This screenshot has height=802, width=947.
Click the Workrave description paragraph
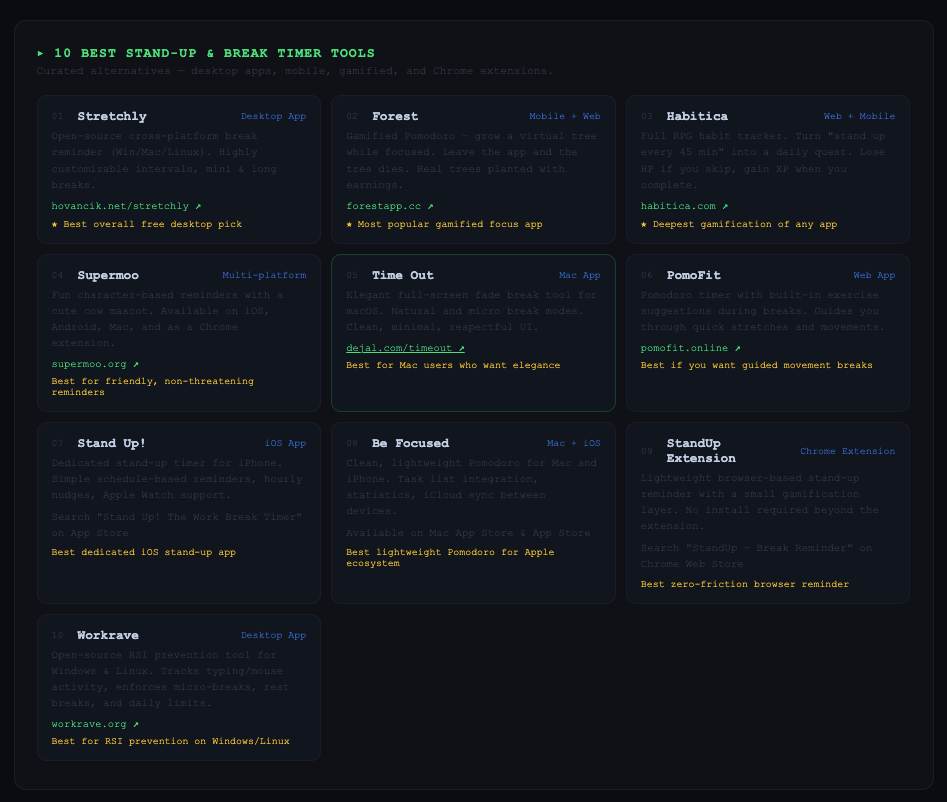170,679
